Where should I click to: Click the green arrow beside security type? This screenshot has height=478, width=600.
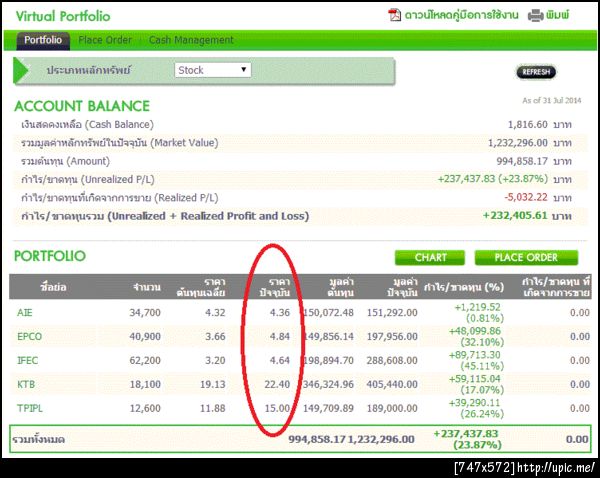click(21, 70)
